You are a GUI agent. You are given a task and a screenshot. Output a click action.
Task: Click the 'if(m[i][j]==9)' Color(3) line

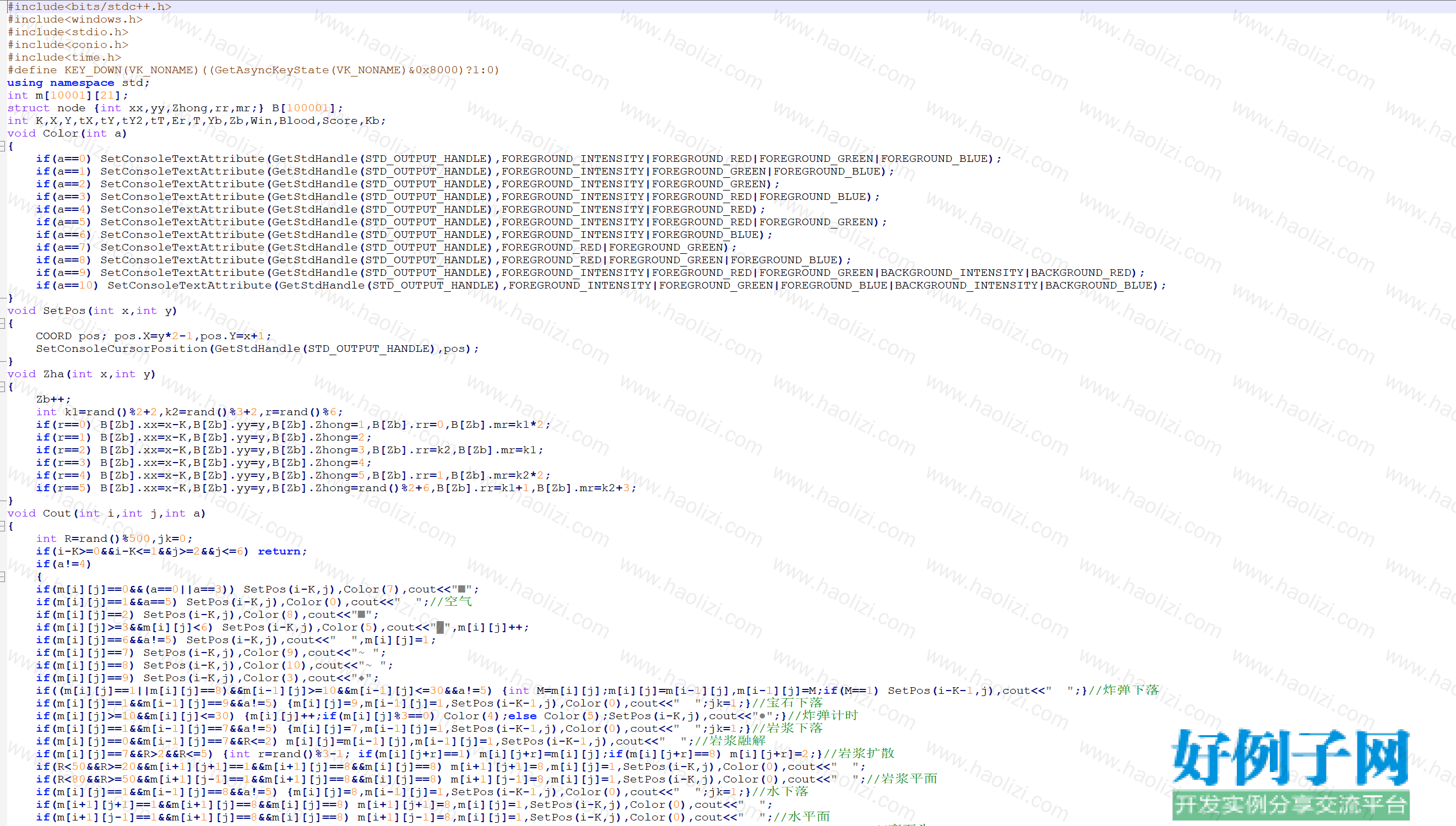pyautogui.click(x=207, y=678)
